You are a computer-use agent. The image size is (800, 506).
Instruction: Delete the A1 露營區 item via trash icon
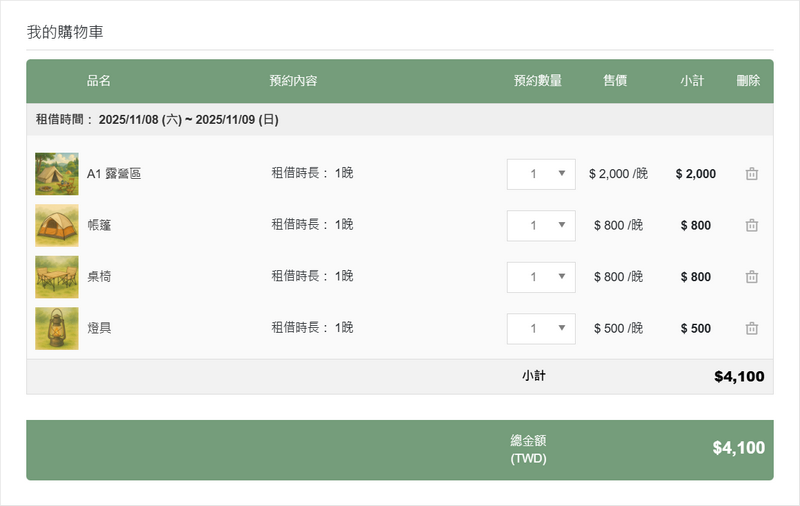[752, 174]
